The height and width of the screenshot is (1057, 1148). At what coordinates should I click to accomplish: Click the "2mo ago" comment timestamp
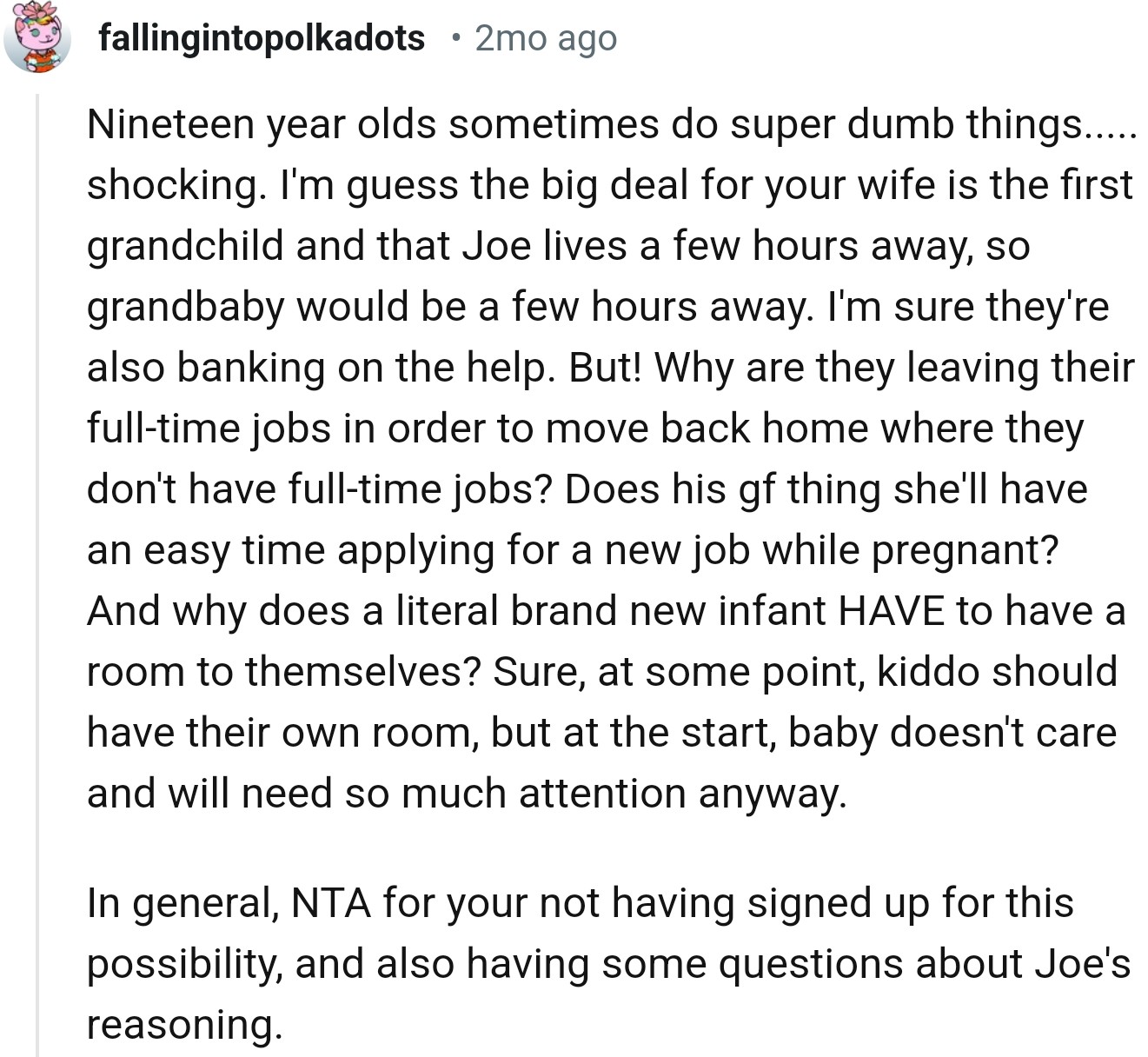tap(546, 38)
